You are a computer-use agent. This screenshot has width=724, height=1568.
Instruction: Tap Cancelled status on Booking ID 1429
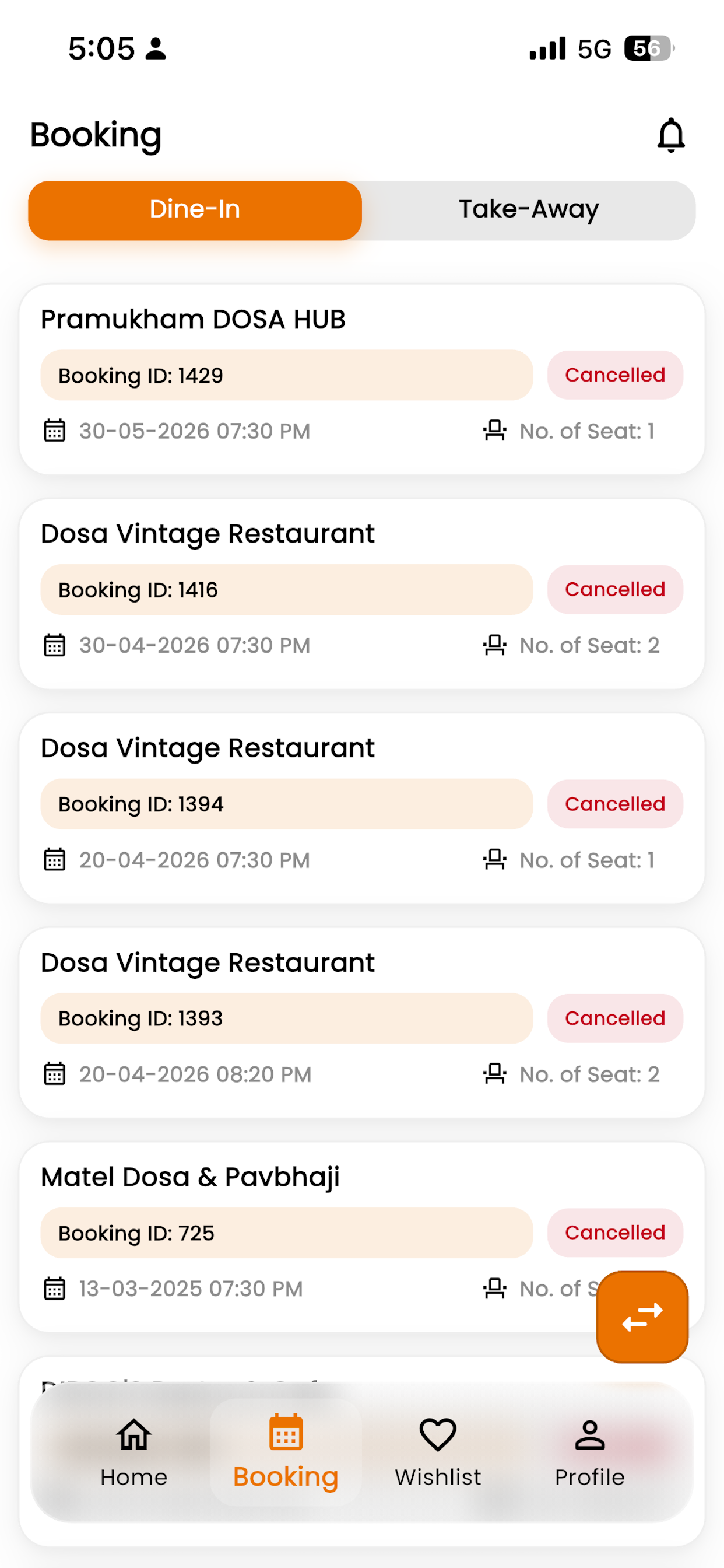[x=614, y=375]
